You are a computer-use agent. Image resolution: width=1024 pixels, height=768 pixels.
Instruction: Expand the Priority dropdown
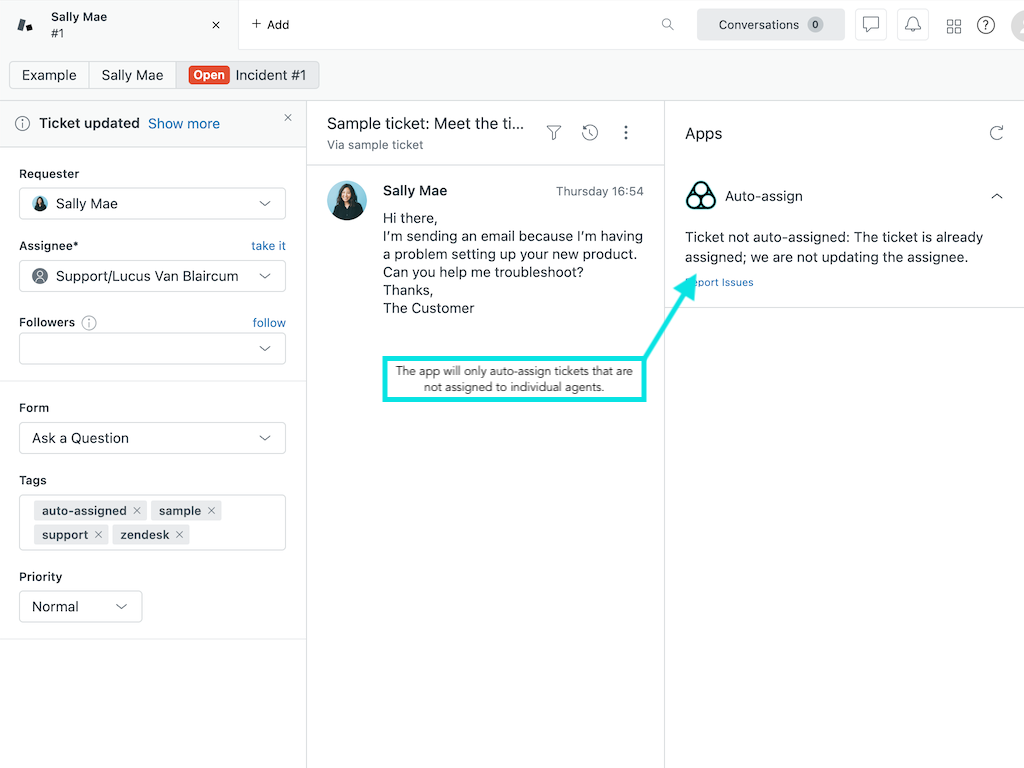click(80, 607)
